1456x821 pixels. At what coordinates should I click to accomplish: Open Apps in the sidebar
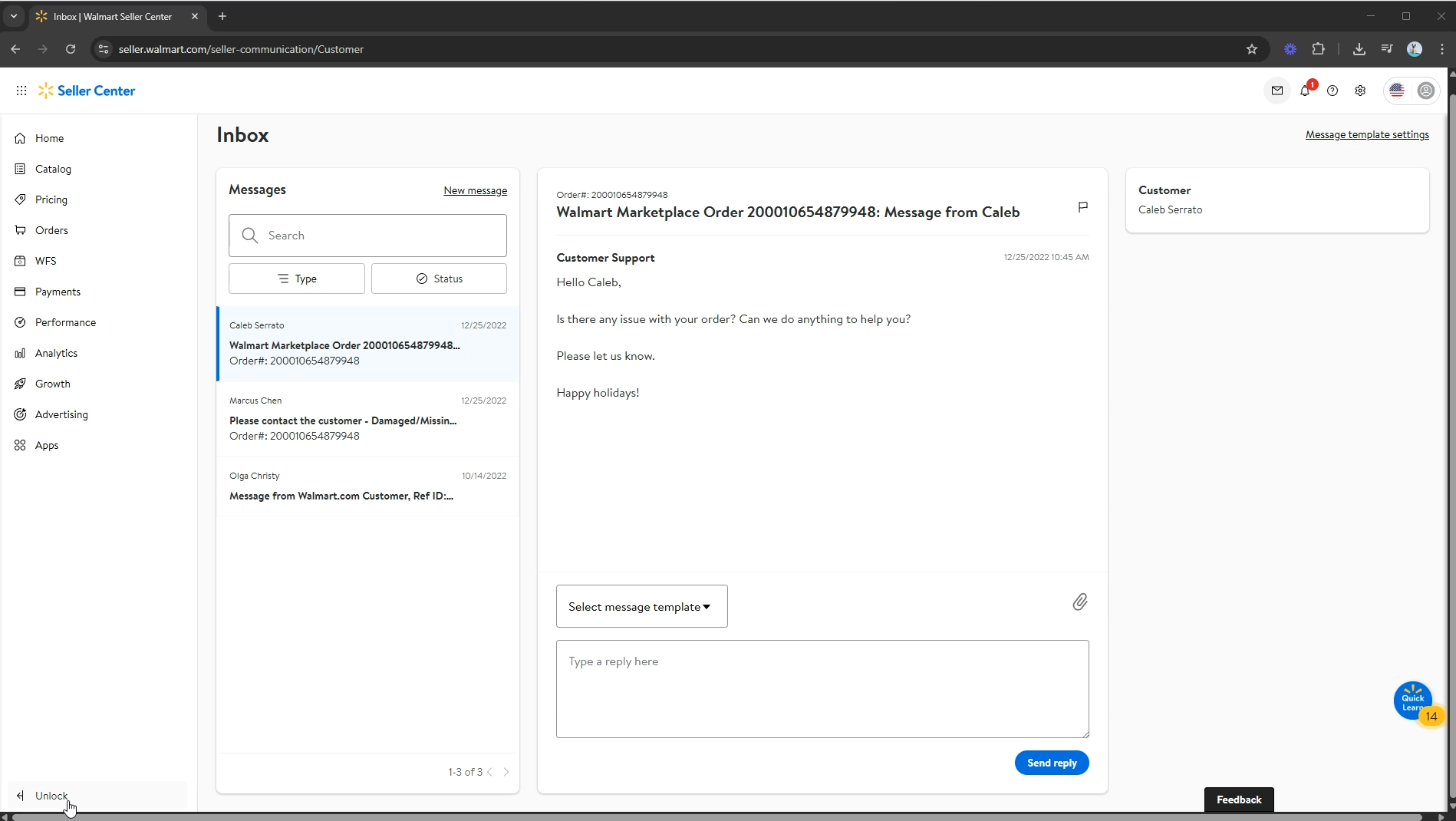[x=46, y=445]
